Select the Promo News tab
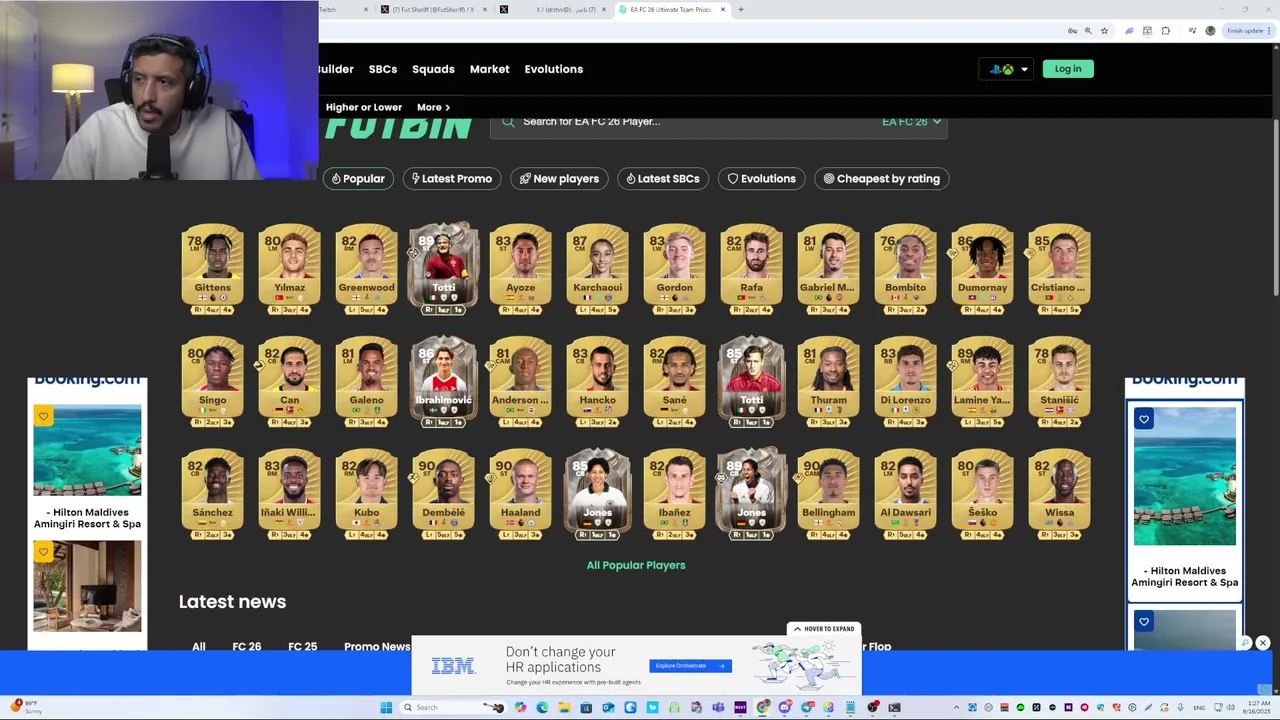Viewport: 1280px width, 720px height. (377, 646)
